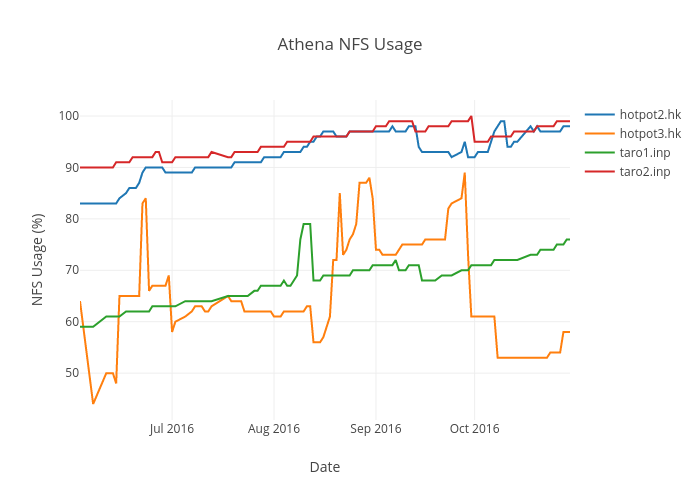Click the 50 y-axis tick label
The width and height of the screenshot is (700, 500).
pos(70,373)
